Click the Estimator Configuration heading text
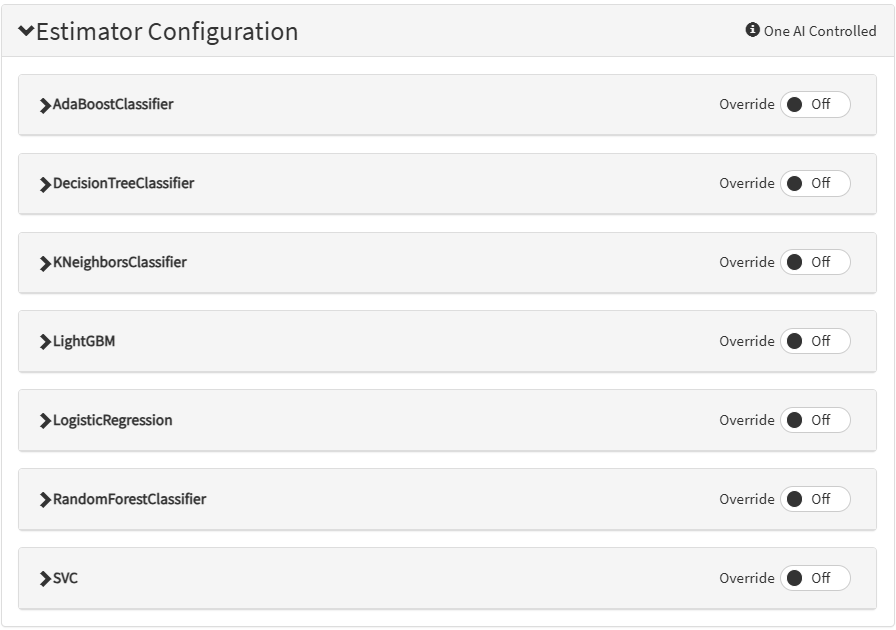Image resolution: width=896 pixels, height=630 pixels. click(x=167, y=31)
